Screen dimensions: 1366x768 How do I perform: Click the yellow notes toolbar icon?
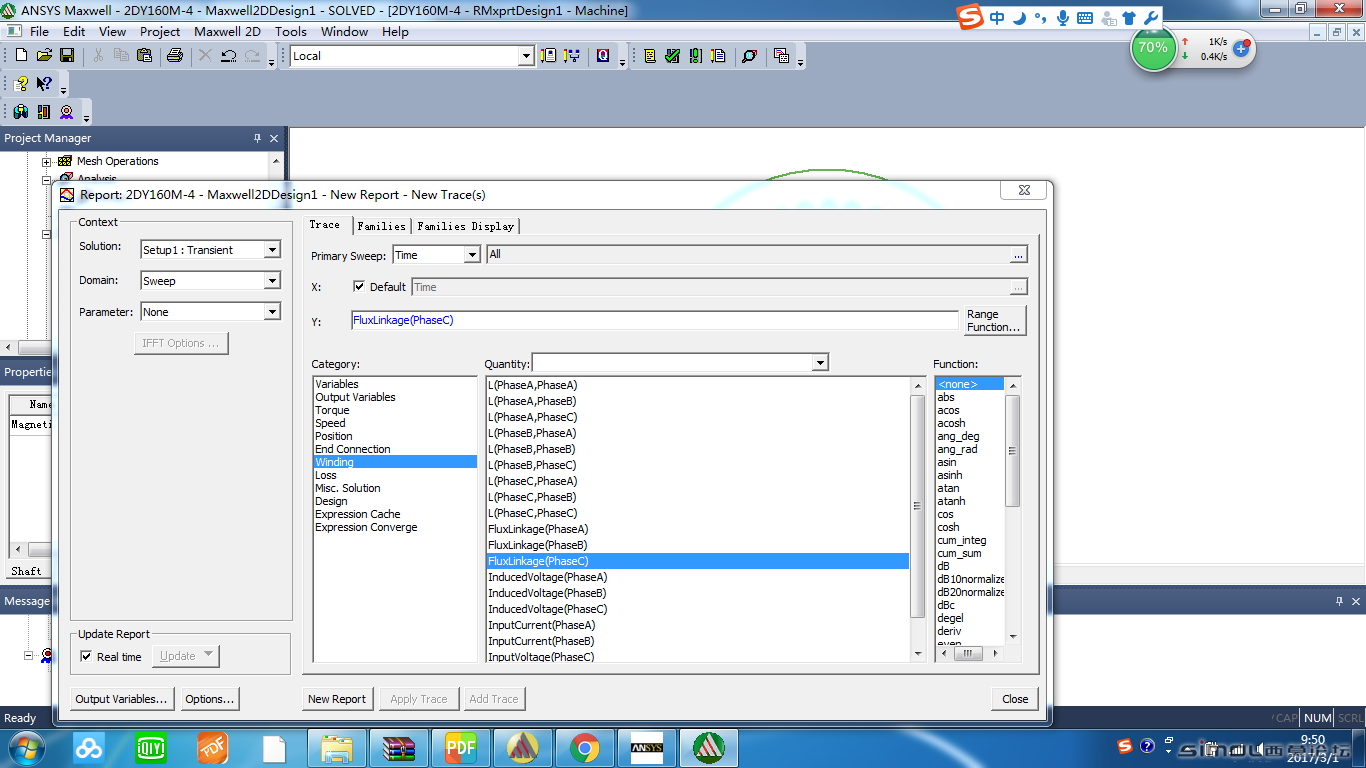[x=650, y=56]
